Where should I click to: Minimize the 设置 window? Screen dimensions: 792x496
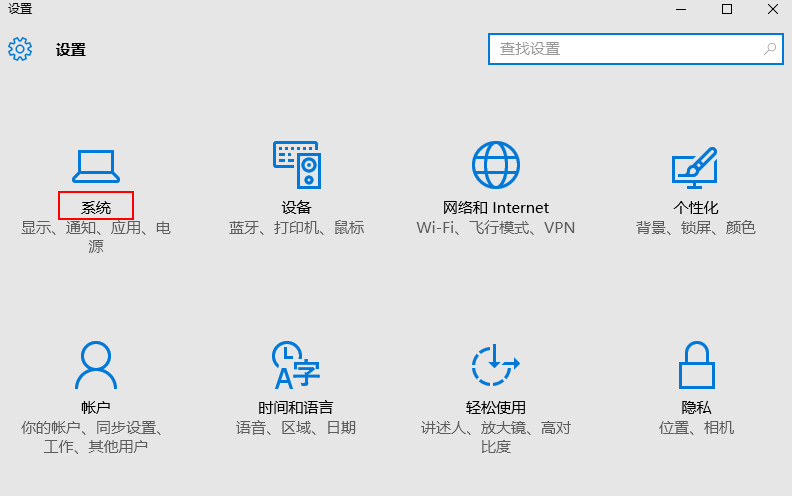681,9
